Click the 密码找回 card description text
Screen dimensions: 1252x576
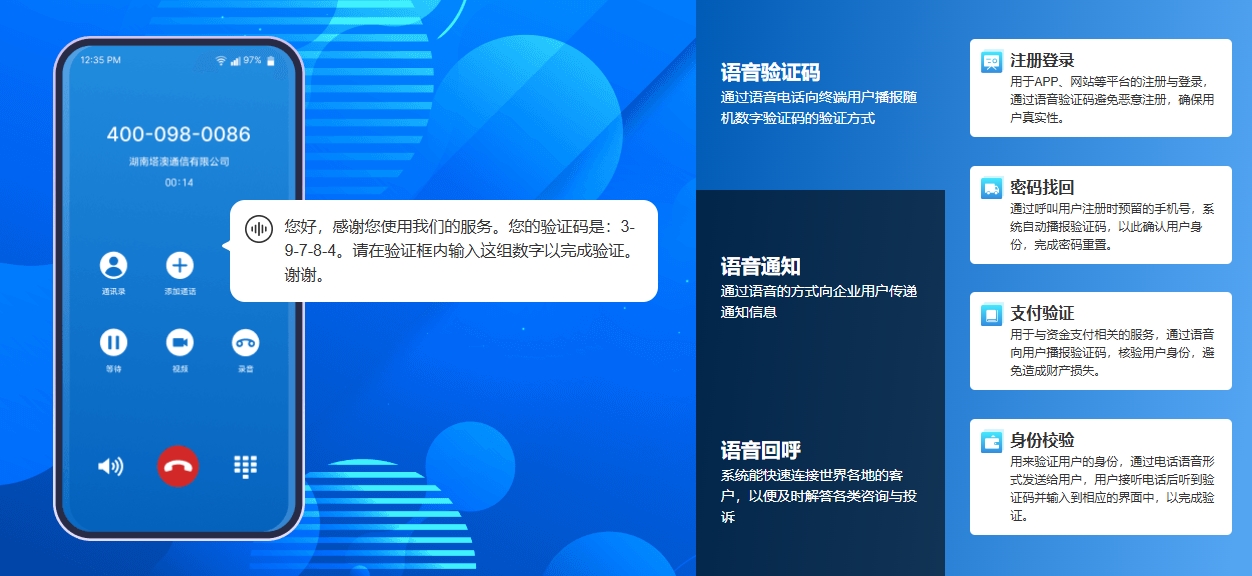point(1111,227)
